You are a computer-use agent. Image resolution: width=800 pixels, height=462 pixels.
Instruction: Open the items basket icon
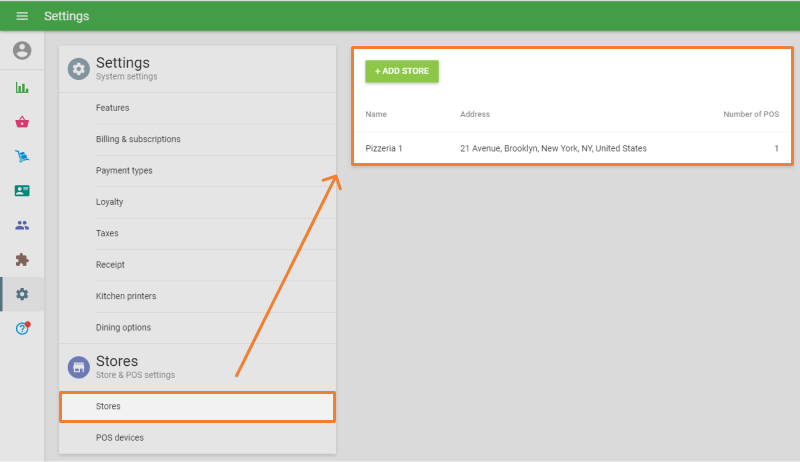22,122
